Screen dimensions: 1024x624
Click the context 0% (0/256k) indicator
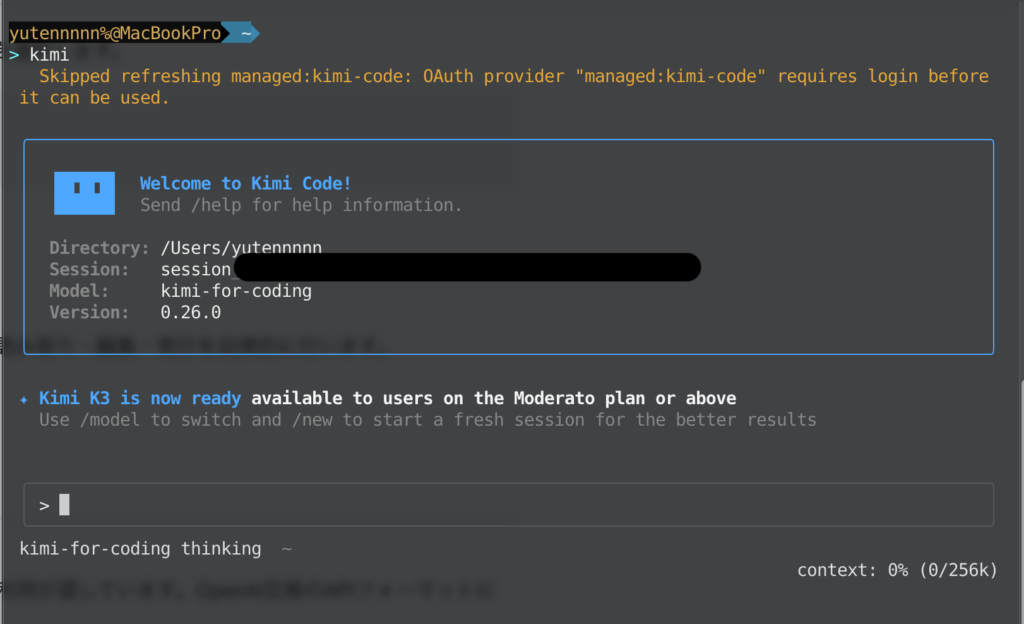point(897,570)
